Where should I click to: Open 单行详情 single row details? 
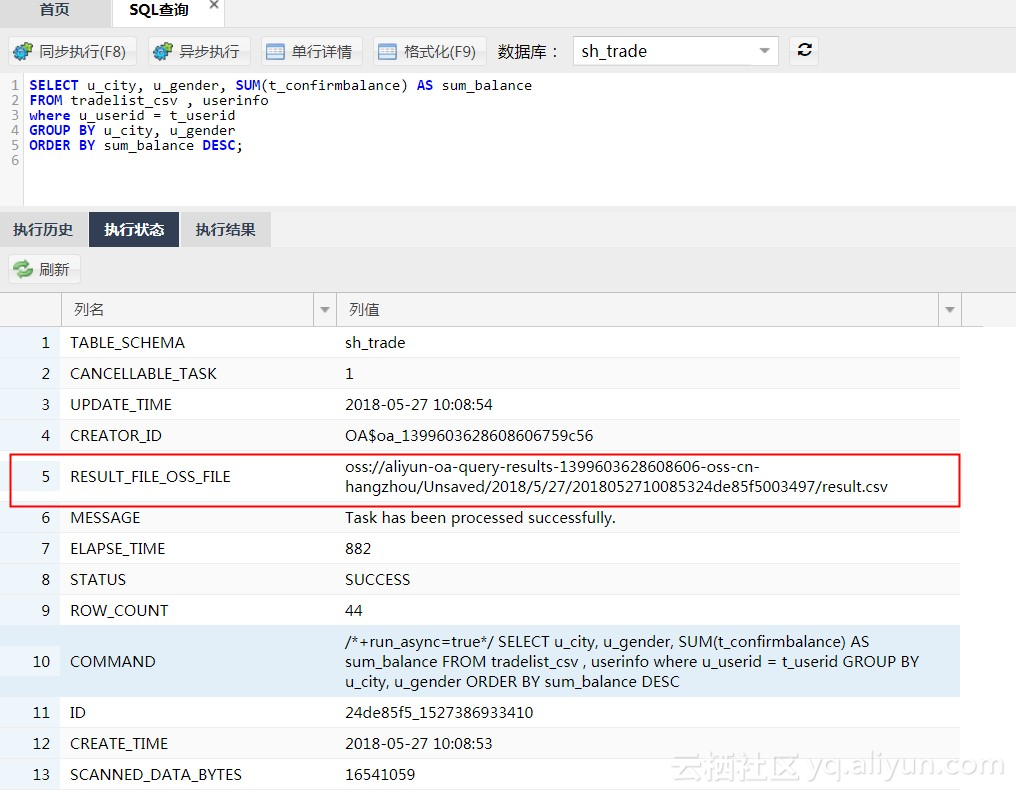point(311,51)
